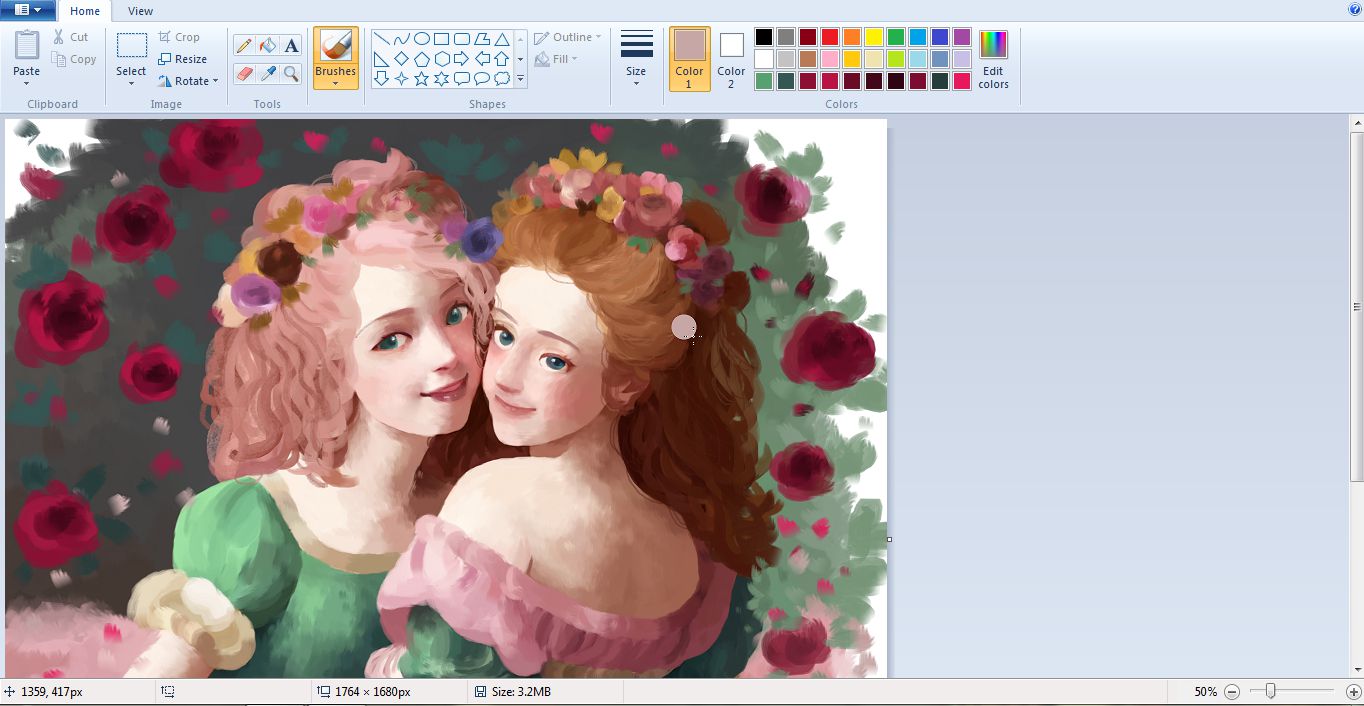Expand the Rotate dropdown
This screenshot has width=1364, height=706.
(190, 81)
